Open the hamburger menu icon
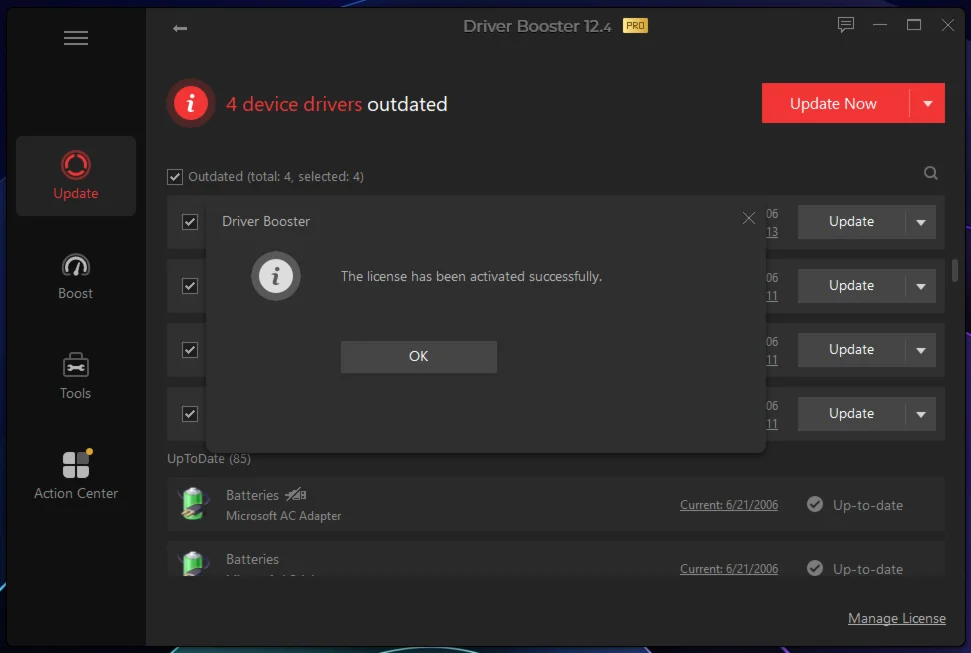The image size is (971, 653). pyautogui.click(x=76, y=38)
